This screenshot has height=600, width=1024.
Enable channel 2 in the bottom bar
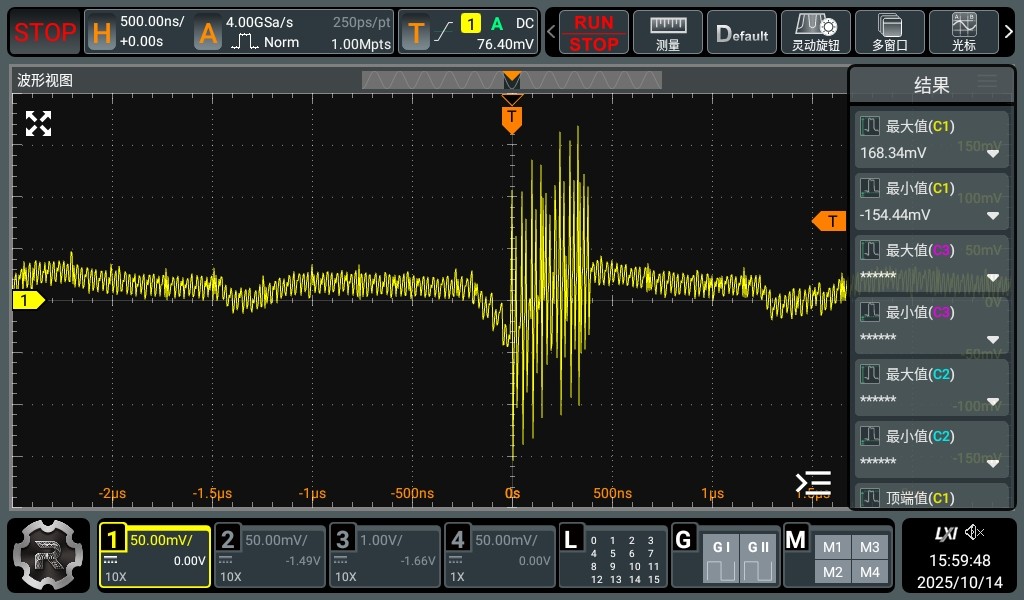[271, 556]
